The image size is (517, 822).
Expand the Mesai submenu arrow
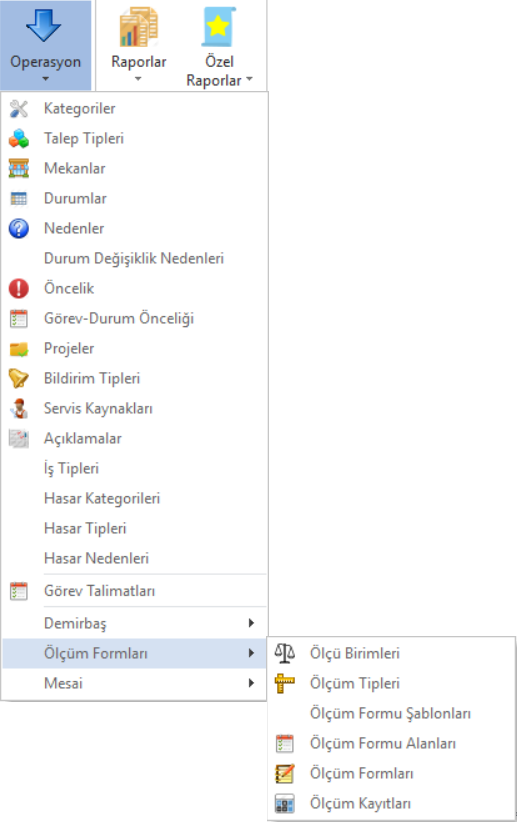tap(251, 683)
